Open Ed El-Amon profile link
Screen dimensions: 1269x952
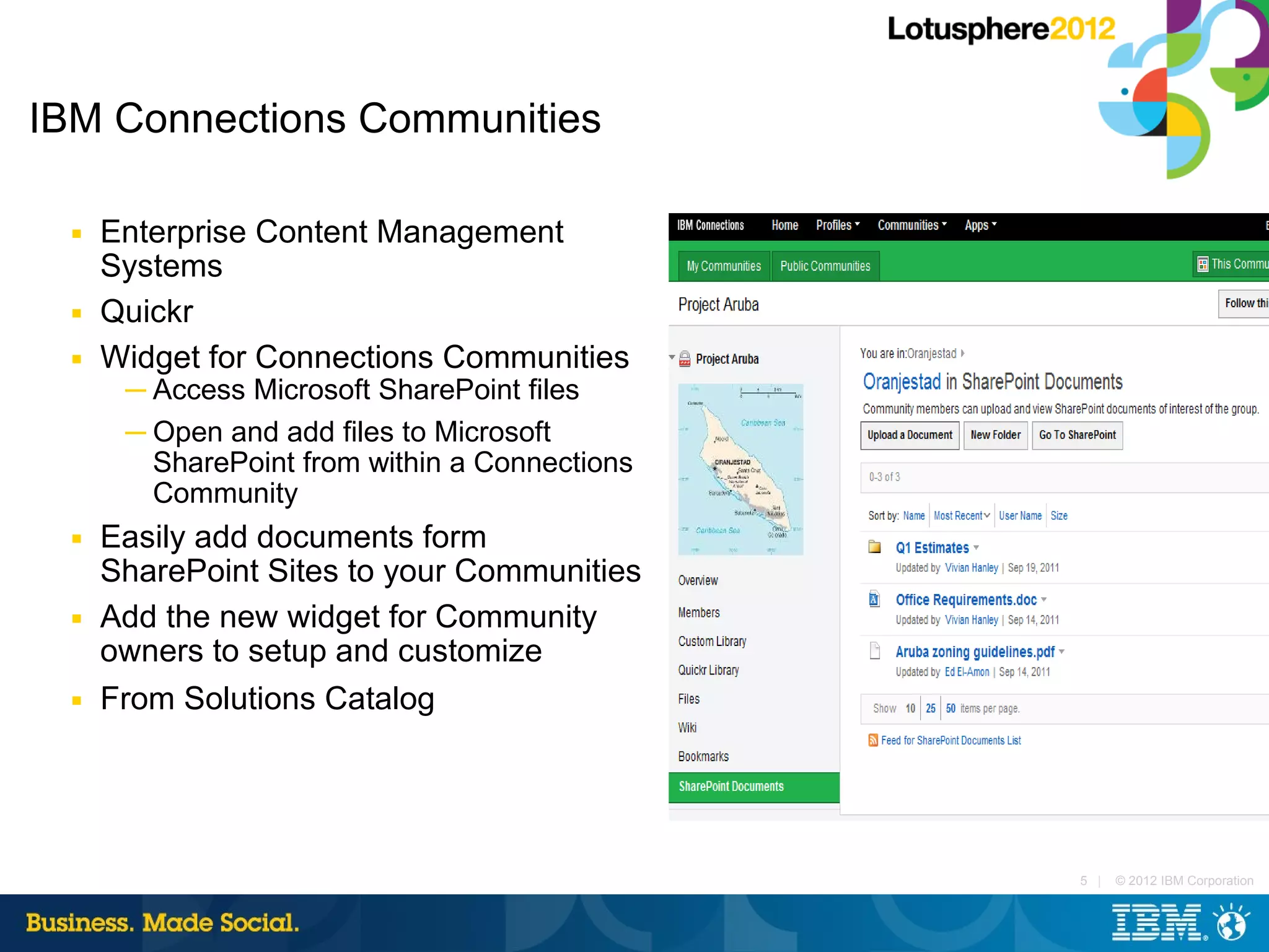click(x=967, y=671)
